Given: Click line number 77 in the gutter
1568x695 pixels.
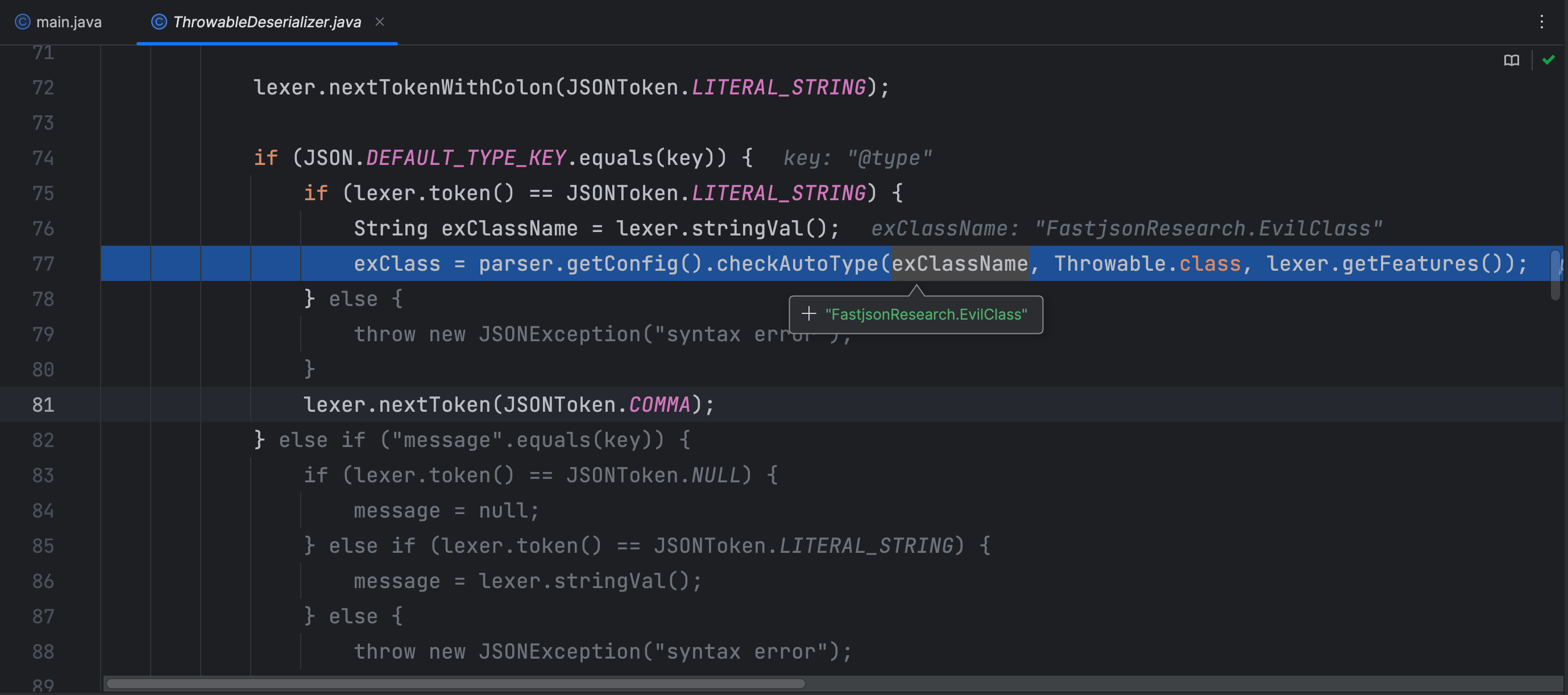Looking at the screenshot, I should coord(43,264).
